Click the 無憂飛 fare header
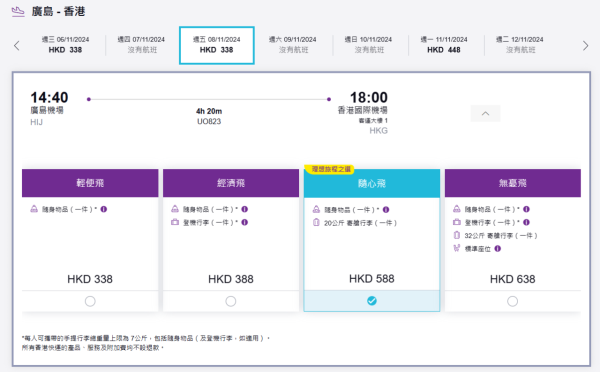The height and width of the screenshot is (372, 600). click(513, 183)
